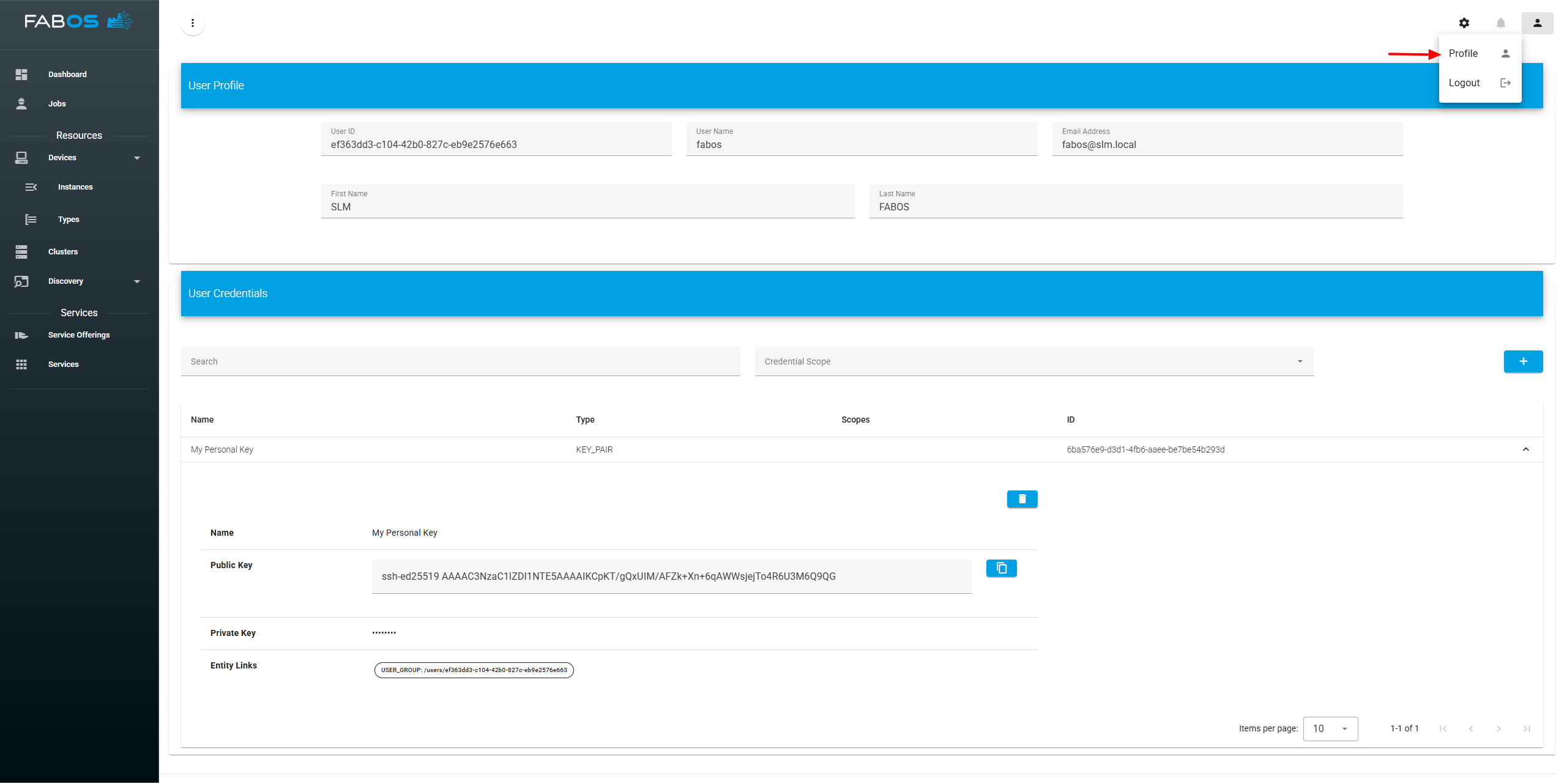Add a new credential with plus button
1556x784 pixels.
point(1523,361)
